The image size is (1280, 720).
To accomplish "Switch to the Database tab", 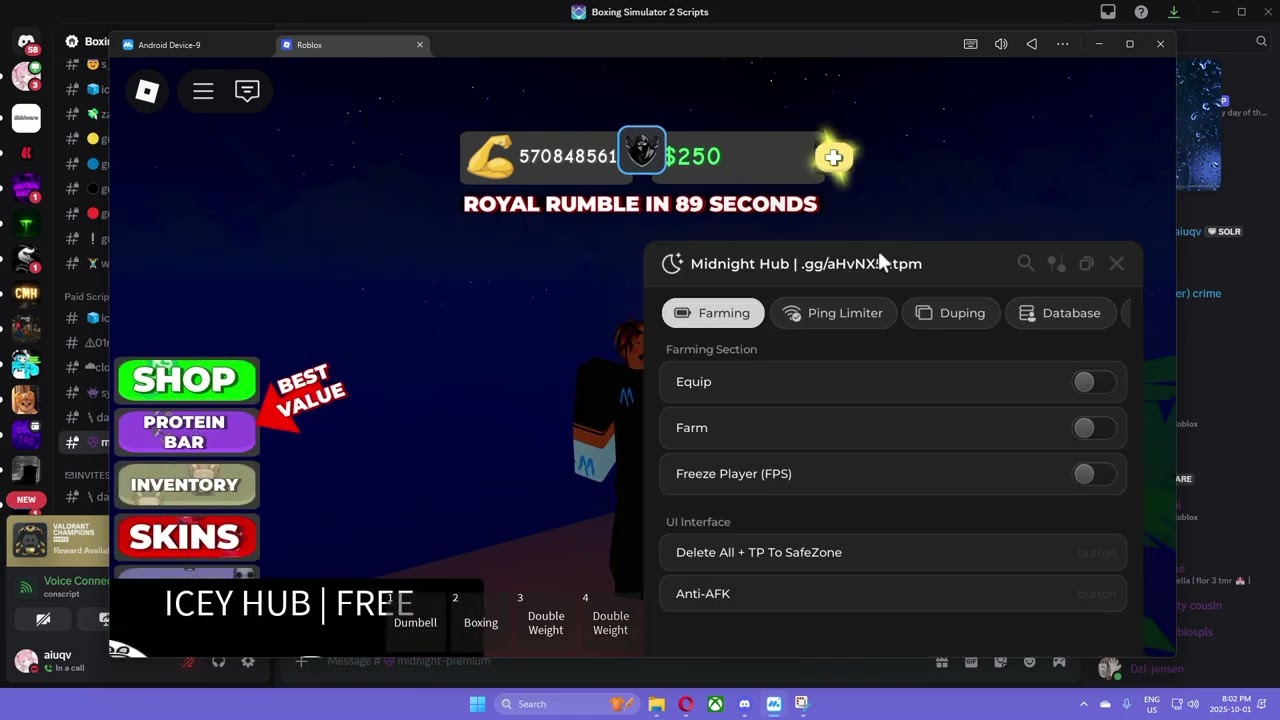I will pyautogui.click(x=1061, y=313).
